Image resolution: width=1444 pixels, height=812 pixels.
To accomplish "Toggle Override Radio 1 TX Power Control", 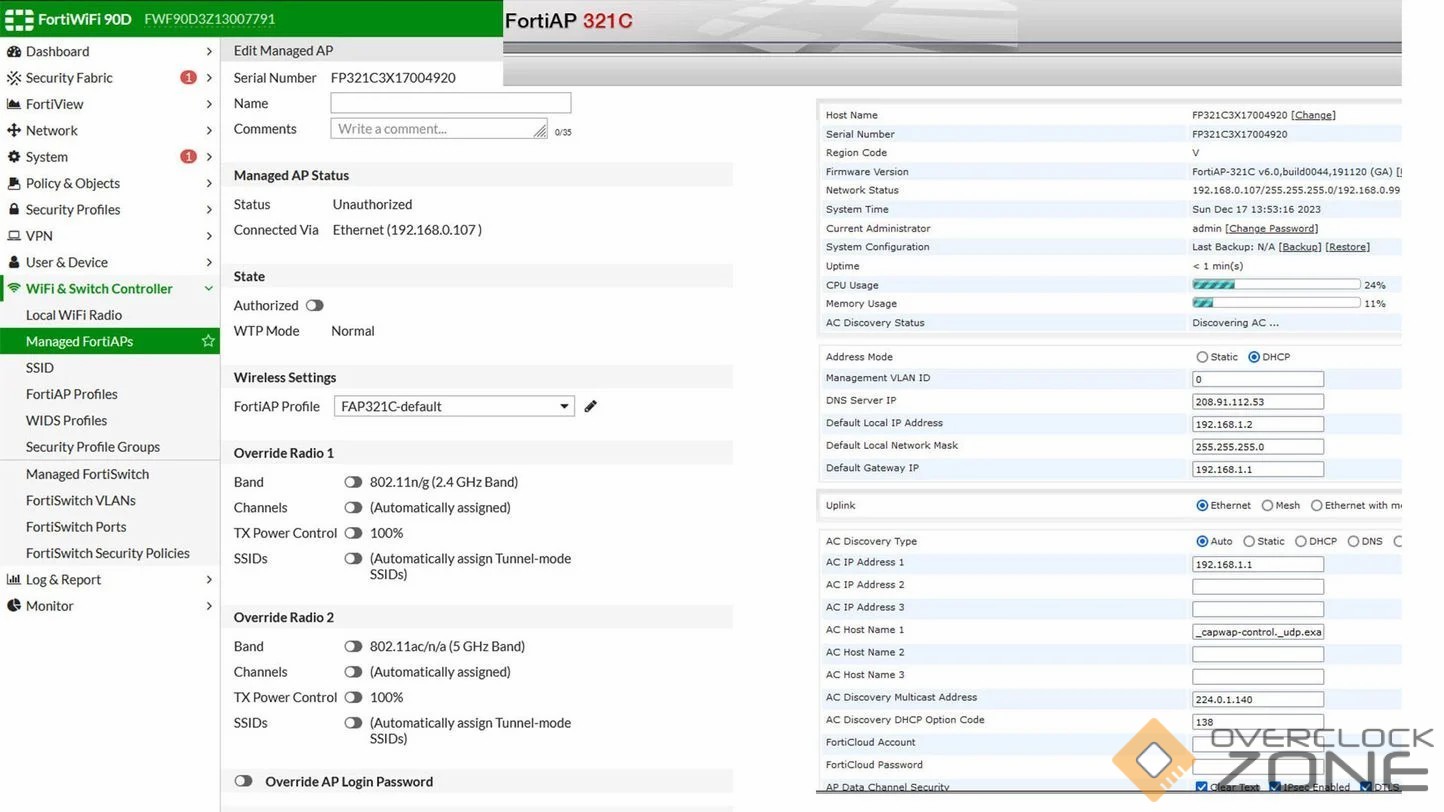I will tap(353, 533).
